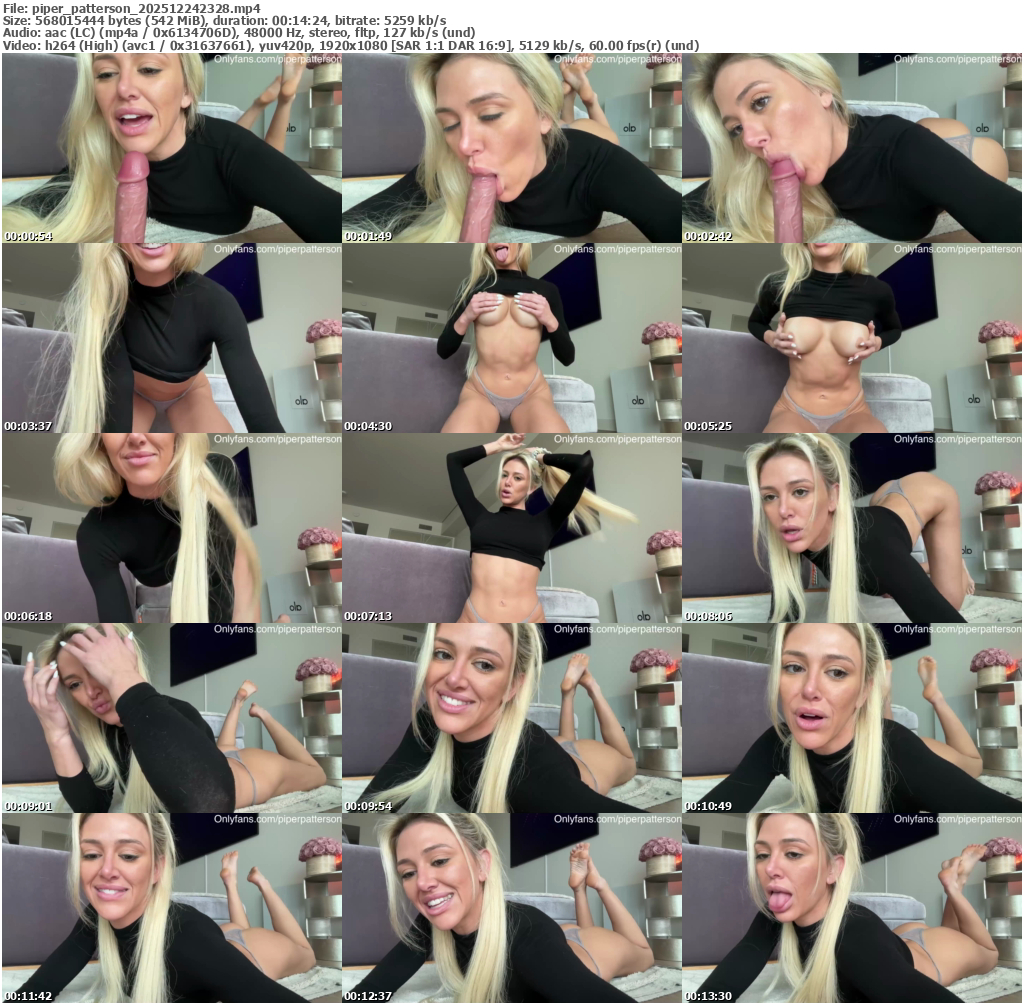Click the watermark URL on the 00:00:54 frame
The height and width of the screenshot is (1003, 1024).
277,60
